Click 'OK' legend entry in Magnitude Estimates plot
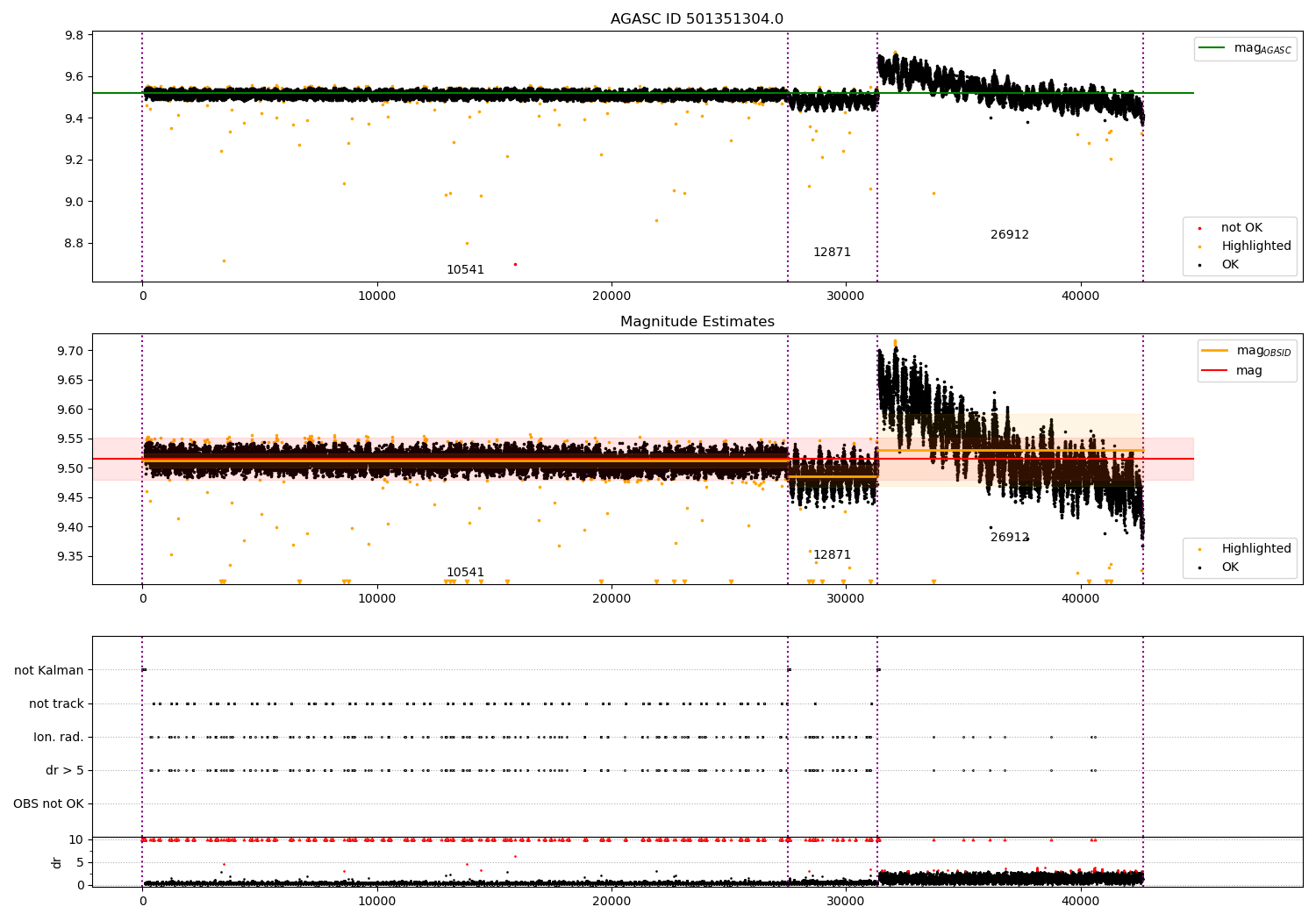The image size is (1316, 921). tap(1230, 568)
